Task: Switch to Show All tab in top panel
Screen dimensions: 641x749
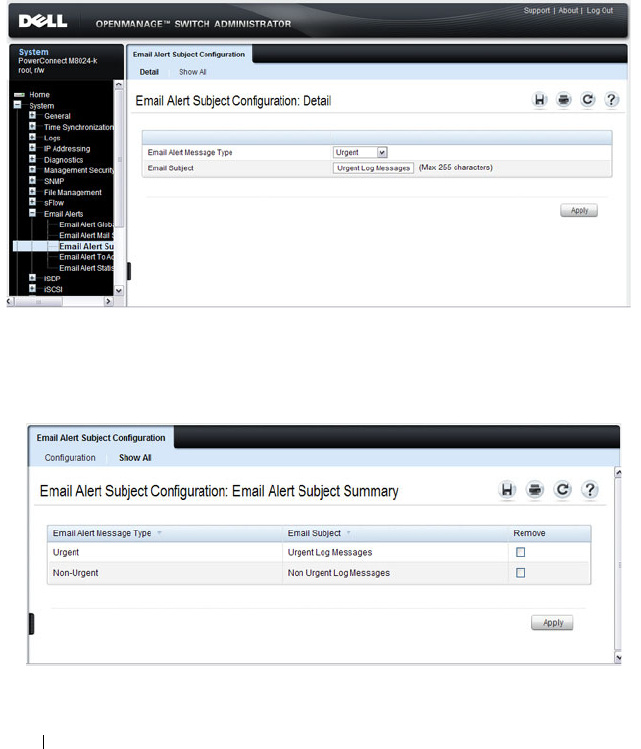Action: [x=192, y=72]
